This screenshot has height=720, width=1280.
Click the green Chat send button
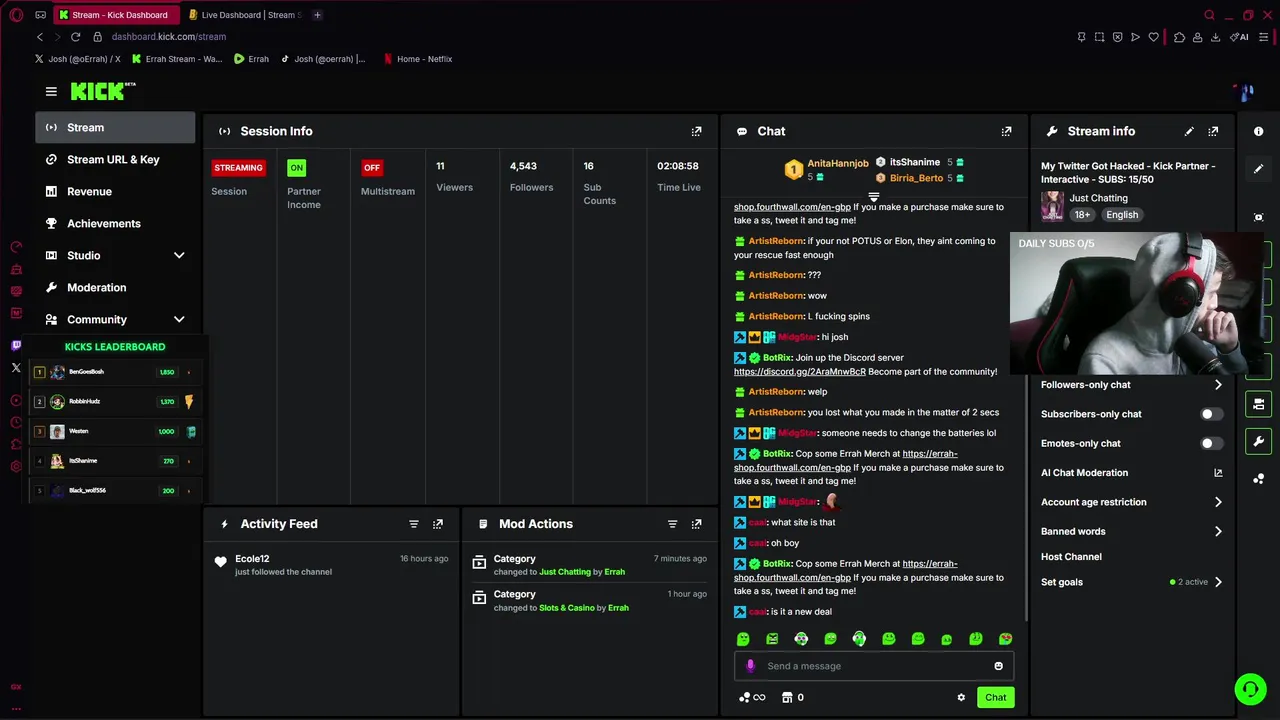point(995,698)
